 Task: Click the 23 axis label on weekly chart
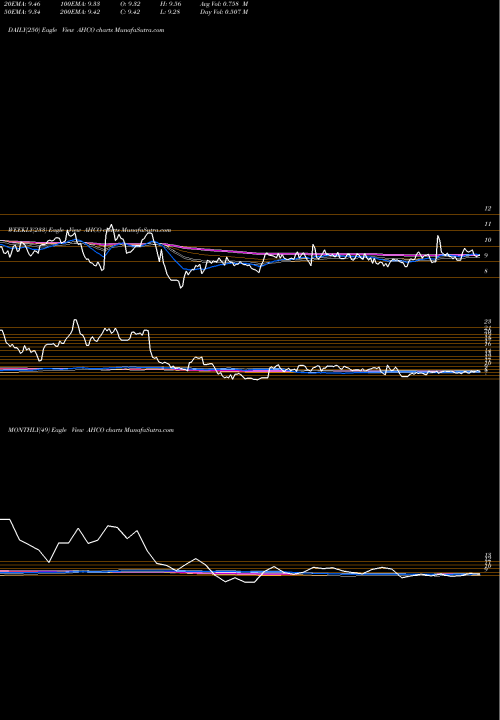[x=488, y=321]
